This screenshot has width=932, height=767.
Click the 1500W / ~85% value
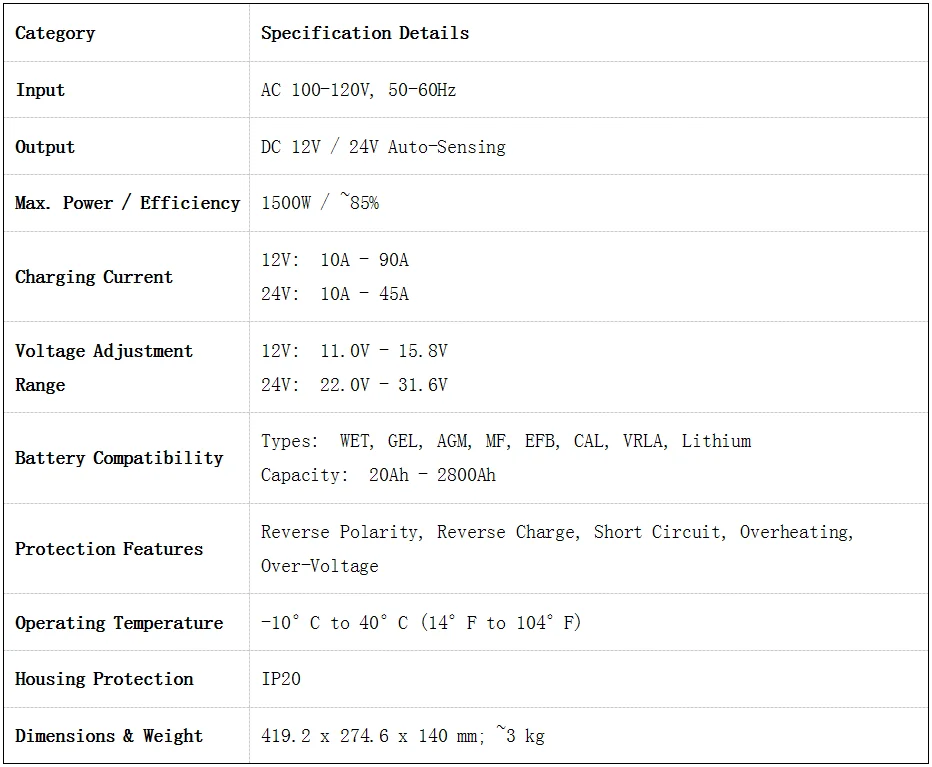(320, 203)
